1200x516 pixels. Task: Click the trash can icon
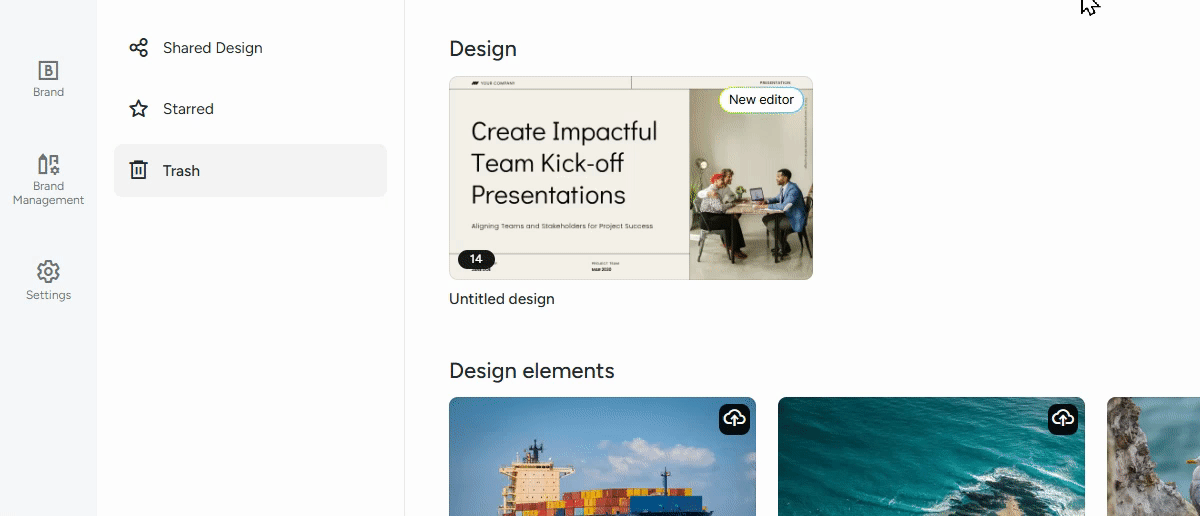click(x=139, y=171)
